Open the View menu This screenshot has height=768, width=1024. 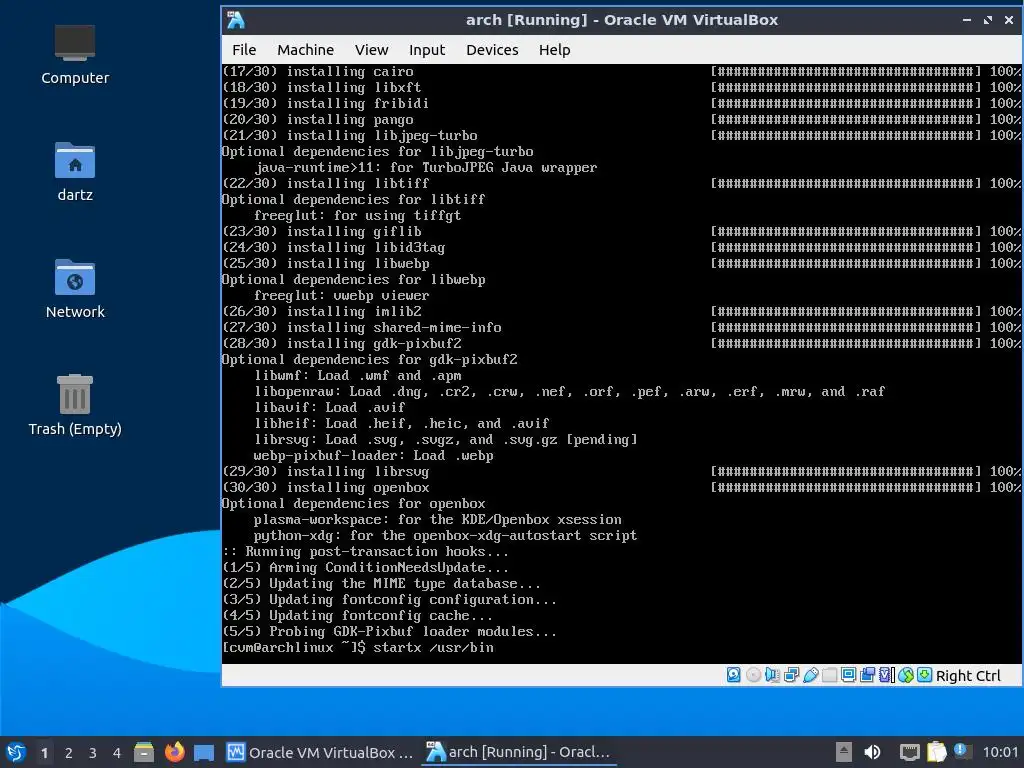click(x=372, y=50)
